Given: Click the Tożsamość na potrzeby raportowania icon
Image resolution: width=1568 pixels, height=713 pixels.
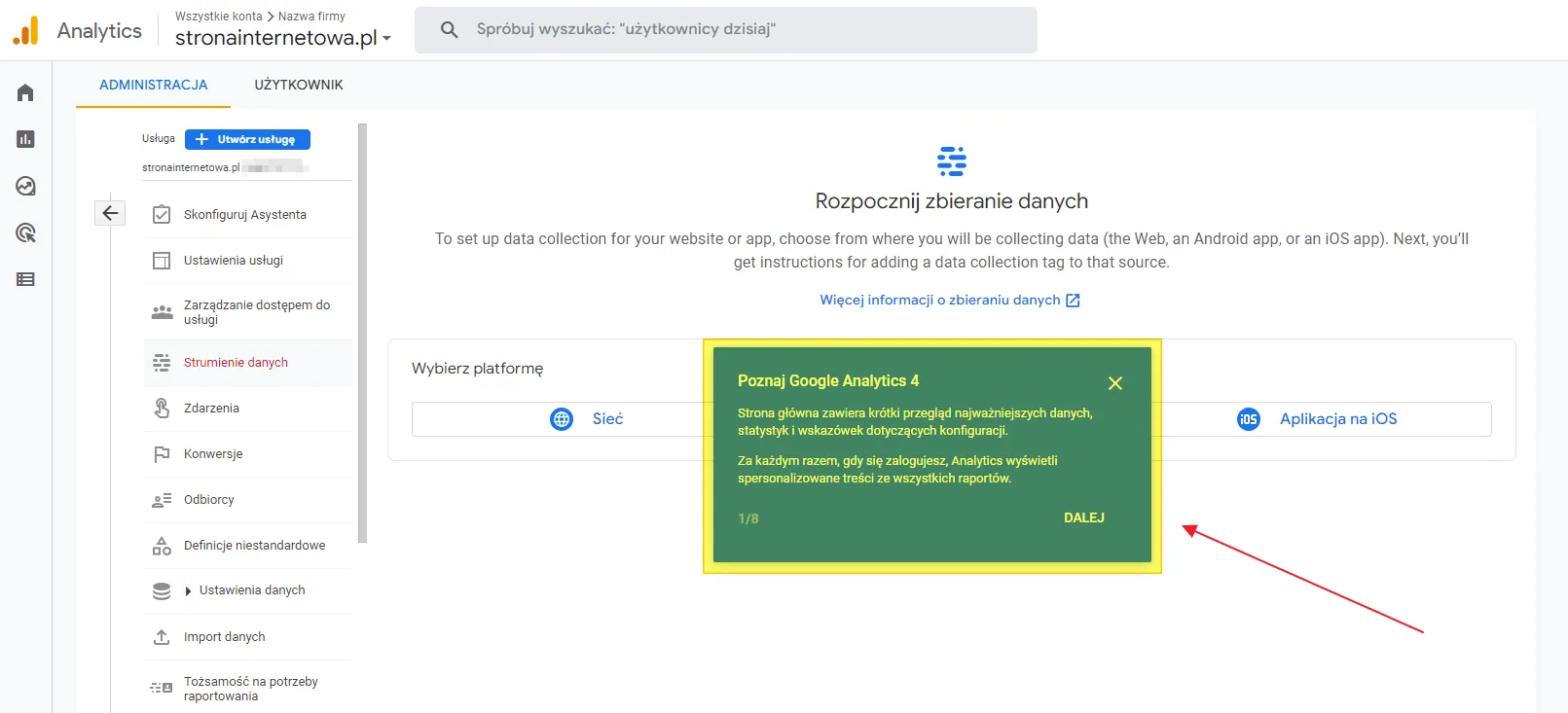Looking at the screenshot, I should point(162,688).
